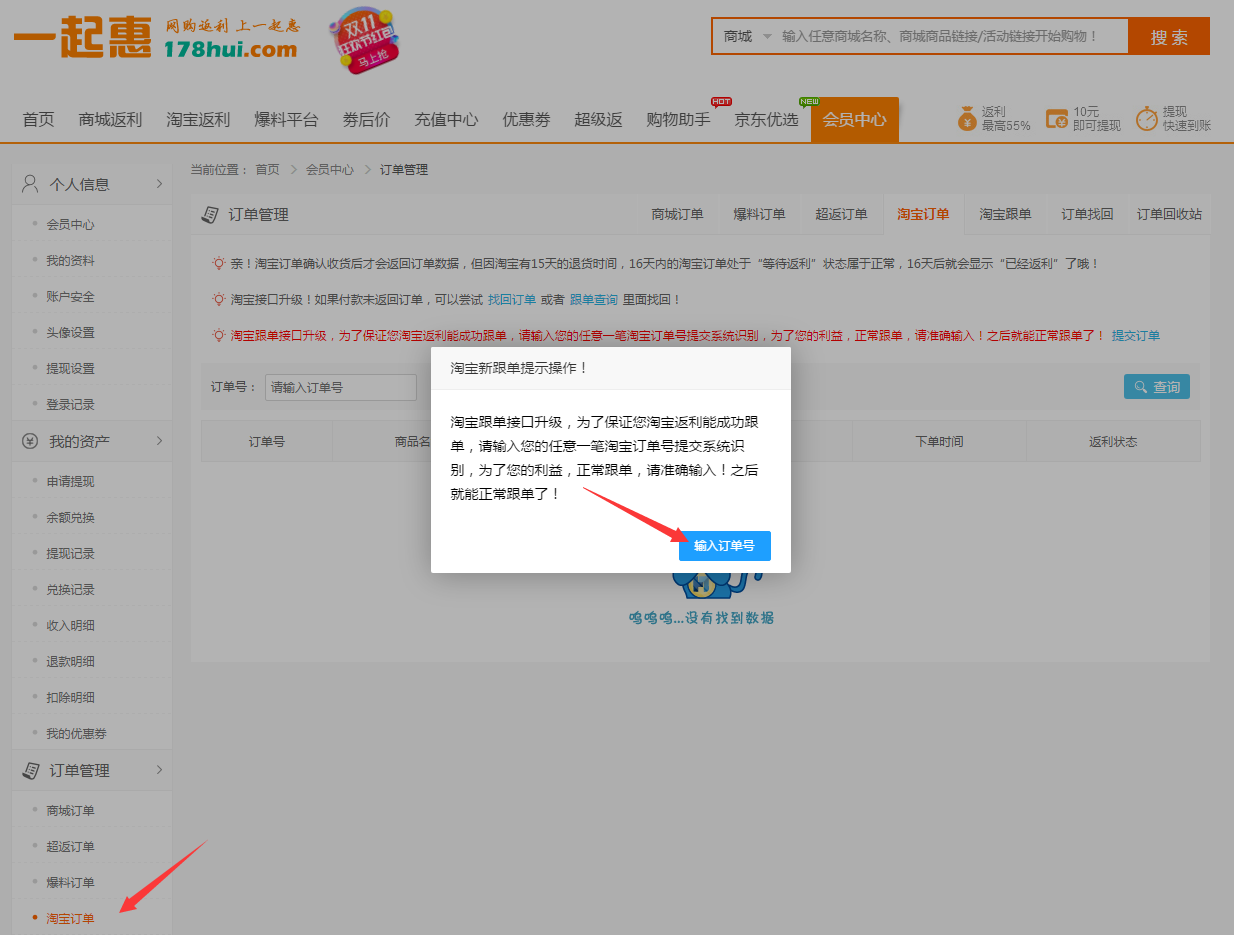Screen dimensions: 1234x935
Task: Go to 首页 in main navigation
Action: [39, 120]
